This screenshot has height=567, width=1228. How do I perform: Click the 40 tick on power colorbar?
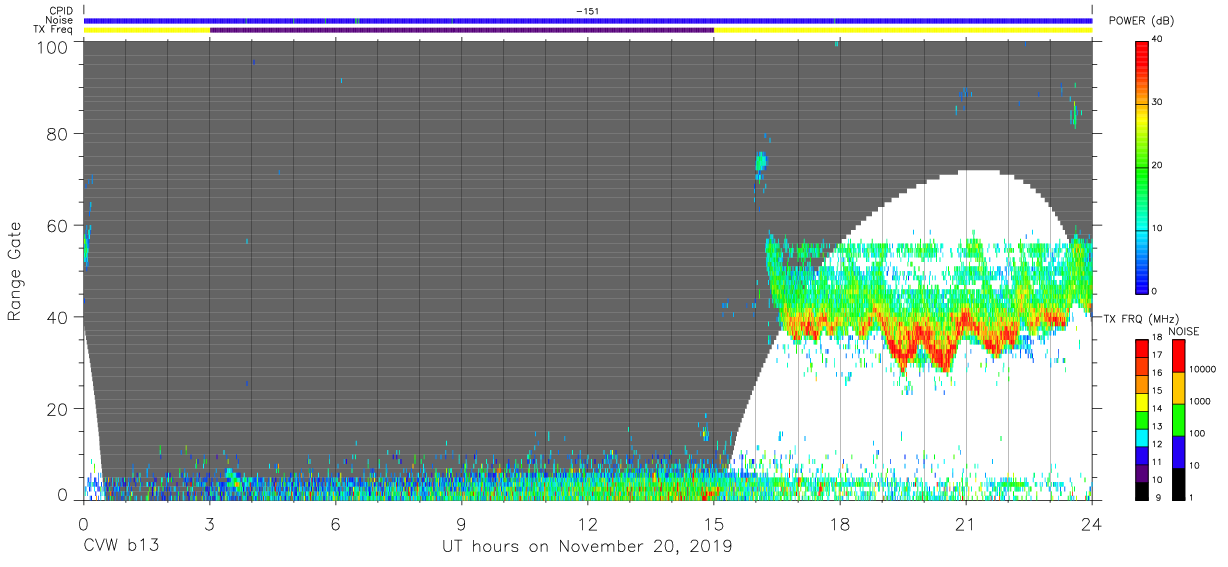(1159, 40)
